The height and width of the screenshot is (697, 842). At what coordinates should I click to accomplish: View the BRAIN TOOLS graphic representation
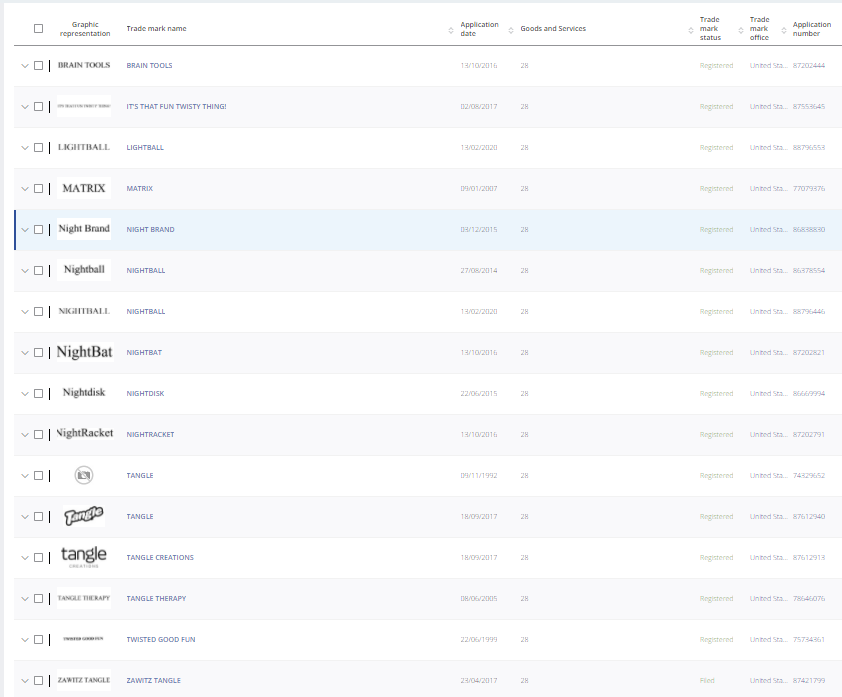click(84, 66)
